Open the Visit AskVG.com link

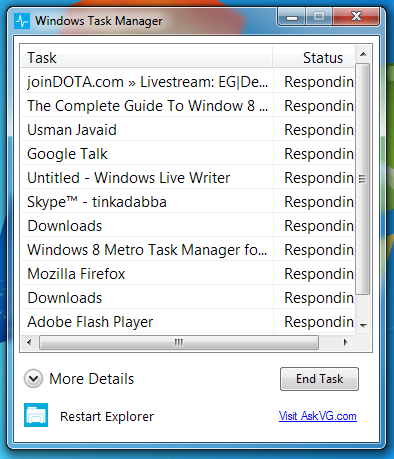318,416
